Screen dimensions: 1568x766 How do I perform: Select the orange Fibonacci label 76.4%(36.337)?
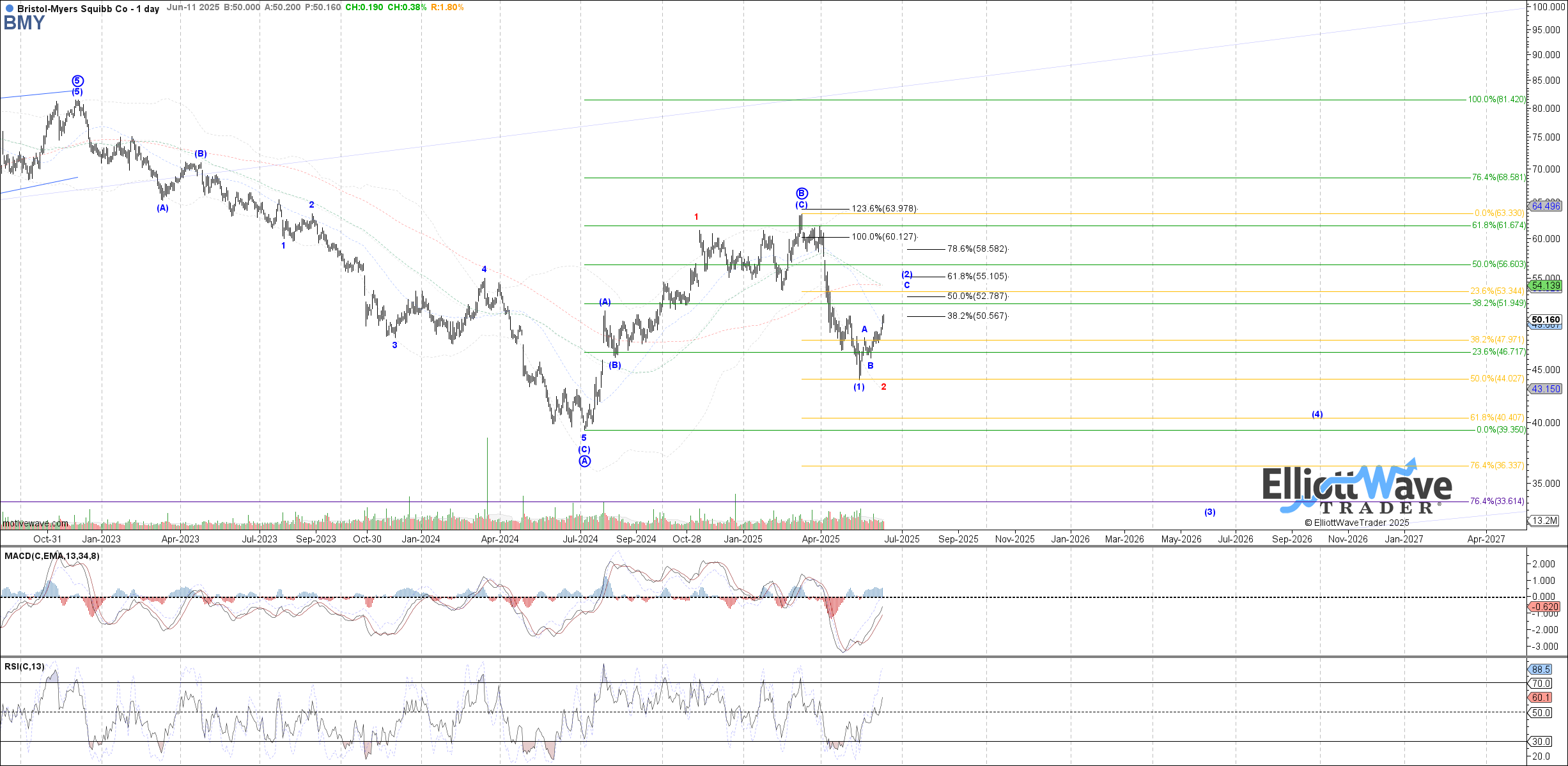pos(1497,466)
